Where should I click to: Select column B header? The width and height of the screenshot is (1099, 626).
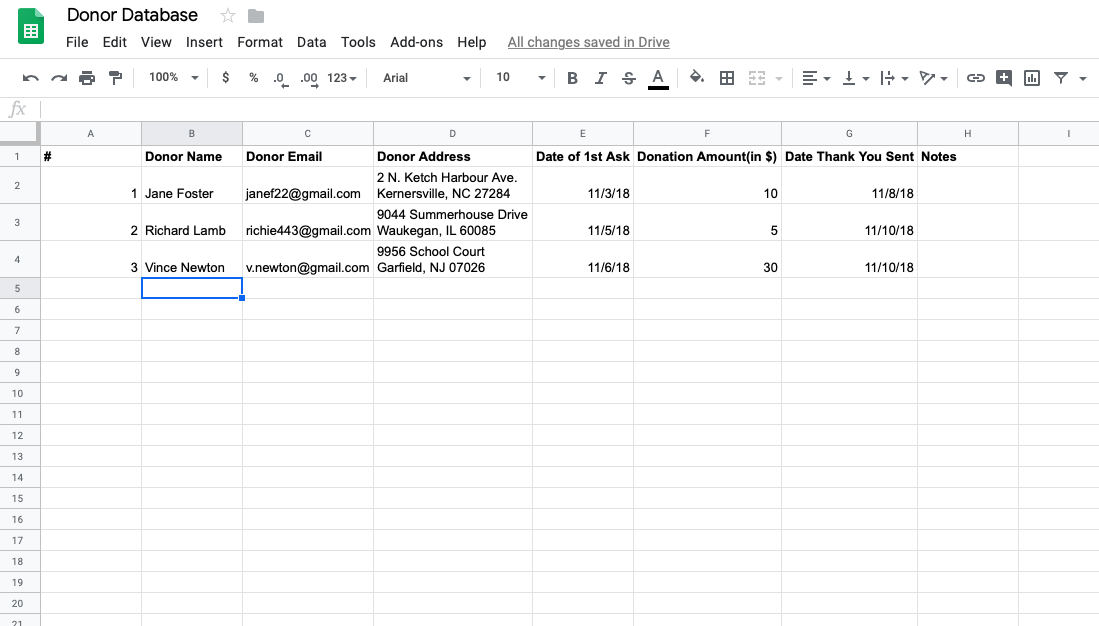(191, 133)
